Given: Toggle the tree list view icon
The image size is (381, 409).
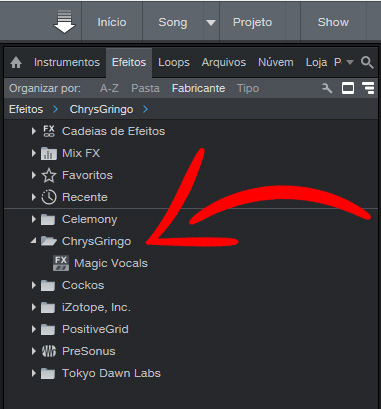Looking at the screenshot, I should 368,88.
